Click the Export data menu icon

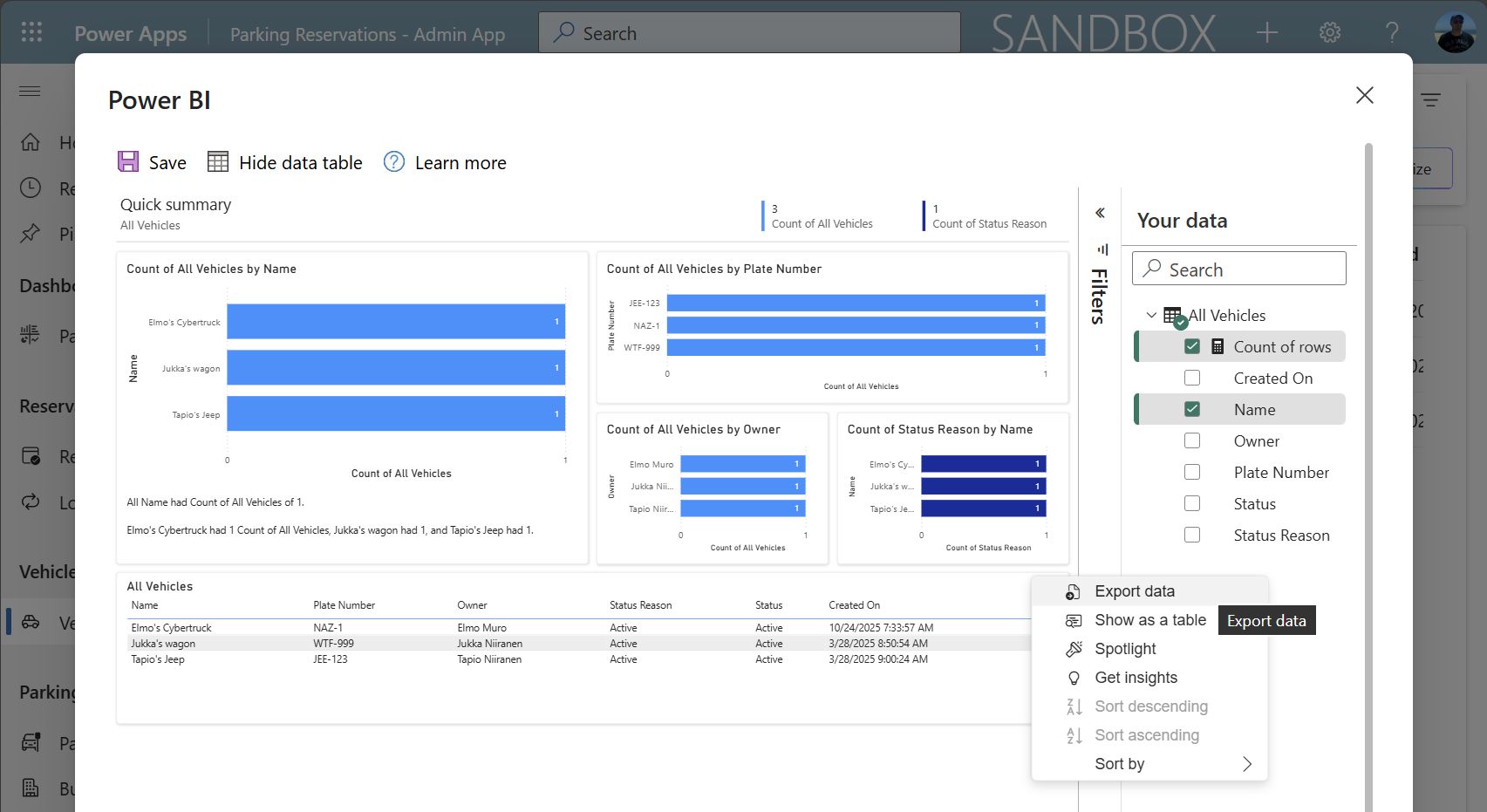(1074, 592)
